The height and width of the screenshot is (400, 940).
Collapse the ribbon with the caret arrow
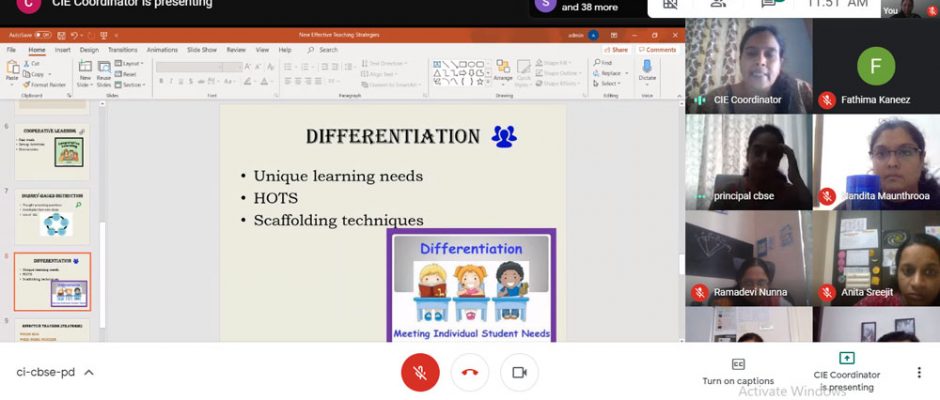(x=678, y=95)
